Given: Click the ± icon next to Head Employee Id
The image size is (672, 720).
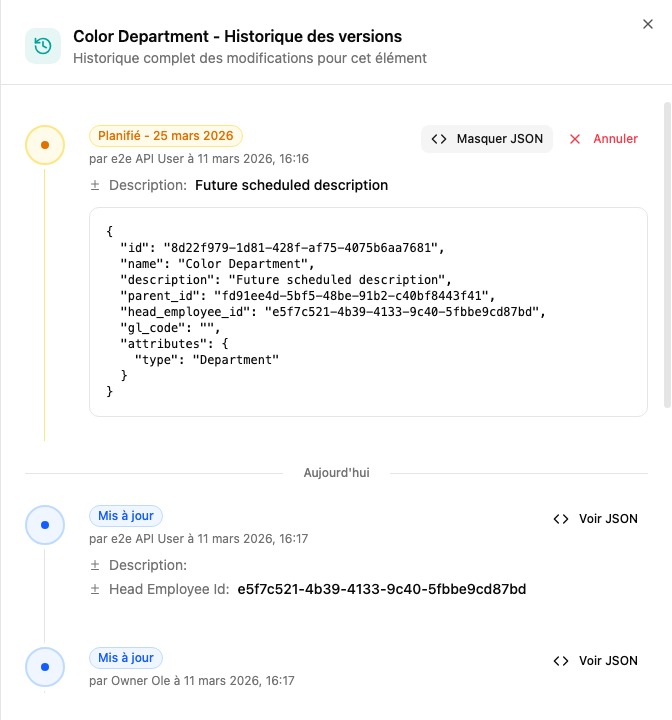Looking at the screenshot, I should click(95, 590).
